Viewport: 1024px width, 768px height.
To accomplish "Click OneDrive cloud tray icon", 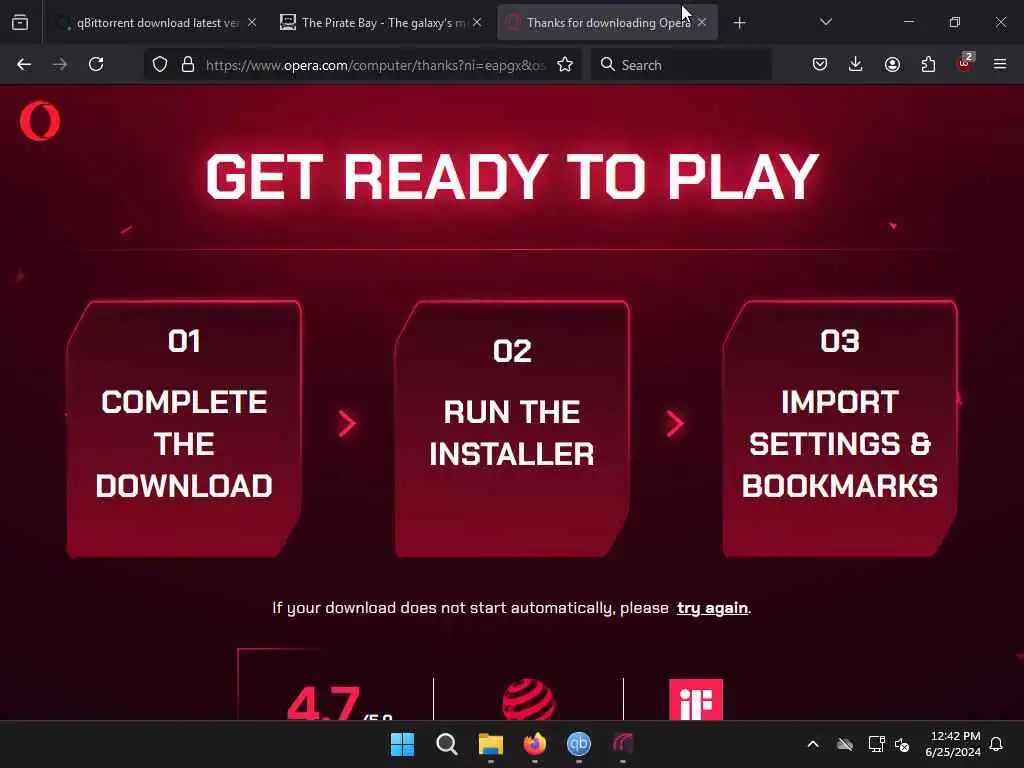I will point(845,744).
